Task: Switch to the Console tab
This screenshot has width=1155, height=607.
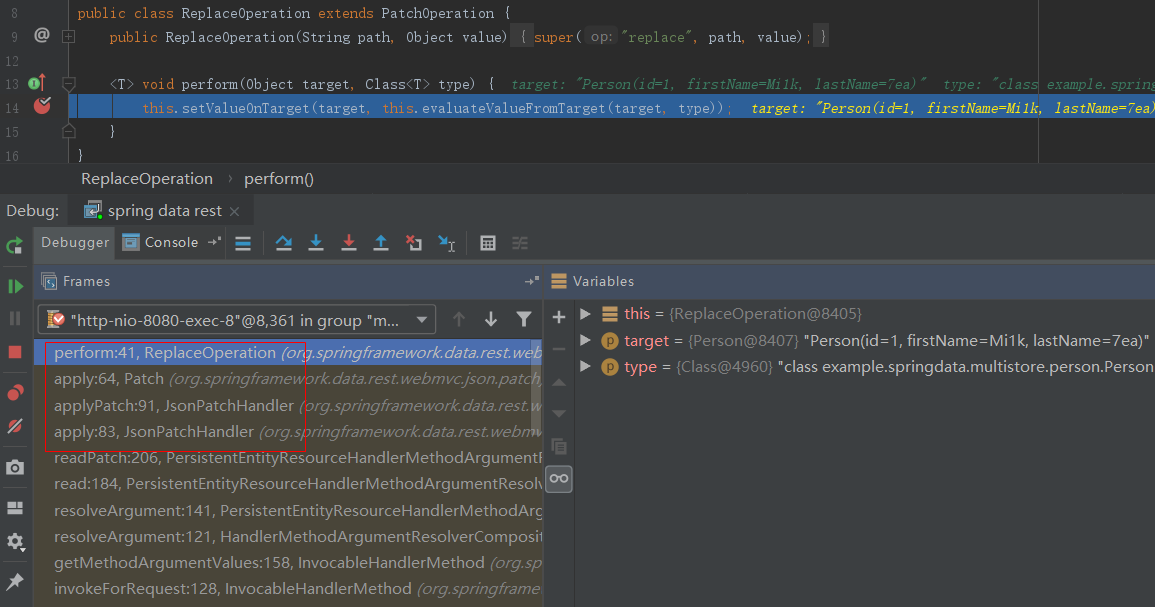Action: coord(161,242)
